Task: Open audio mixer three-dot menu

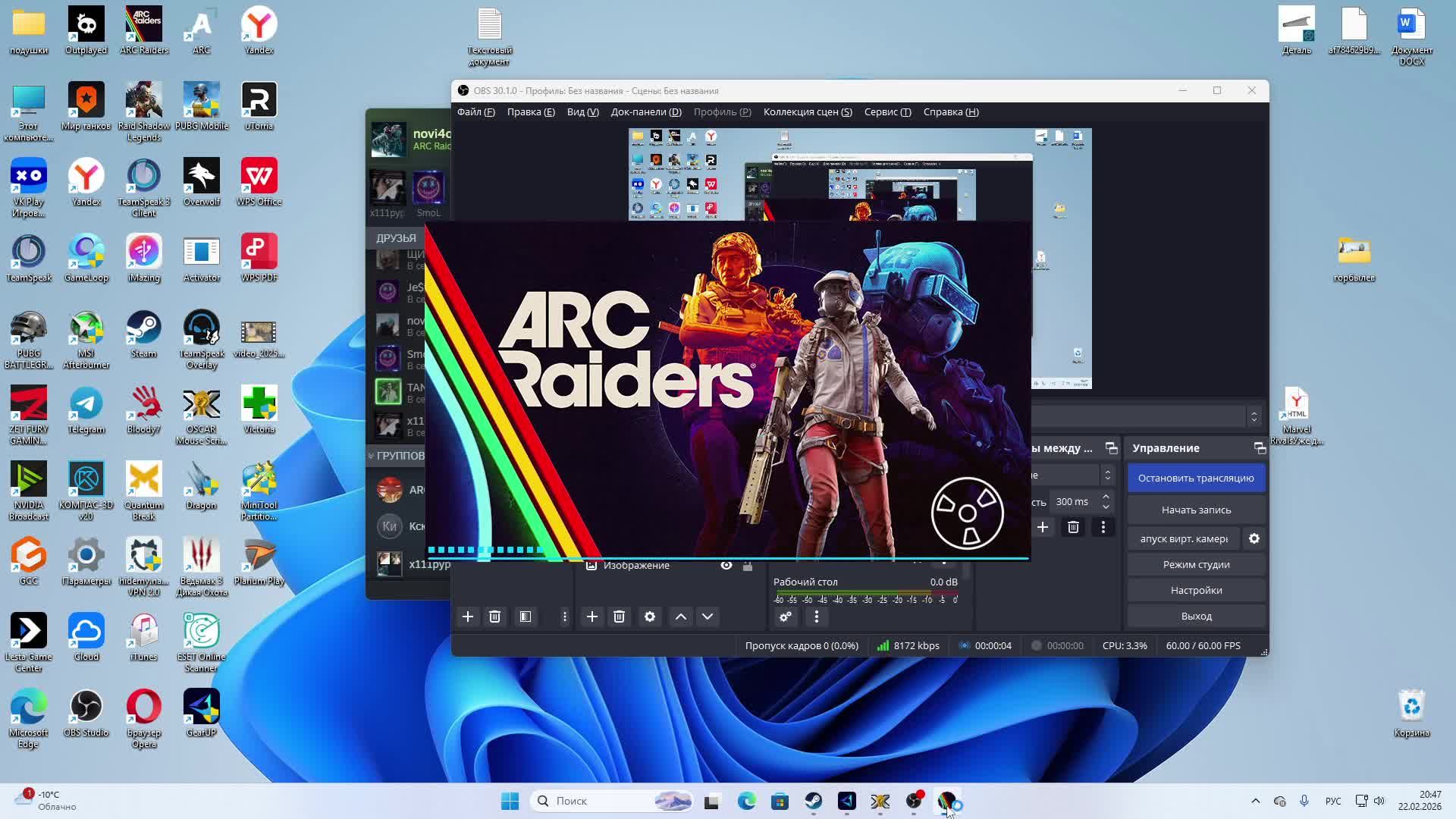Action: point(817,617)
